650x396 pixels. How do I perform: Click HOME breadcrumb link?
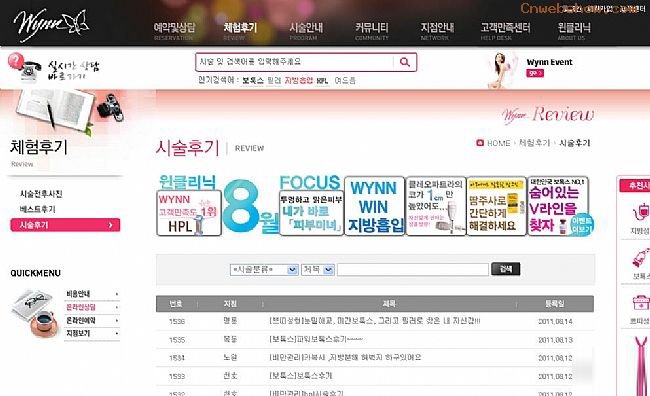[498, 143]
